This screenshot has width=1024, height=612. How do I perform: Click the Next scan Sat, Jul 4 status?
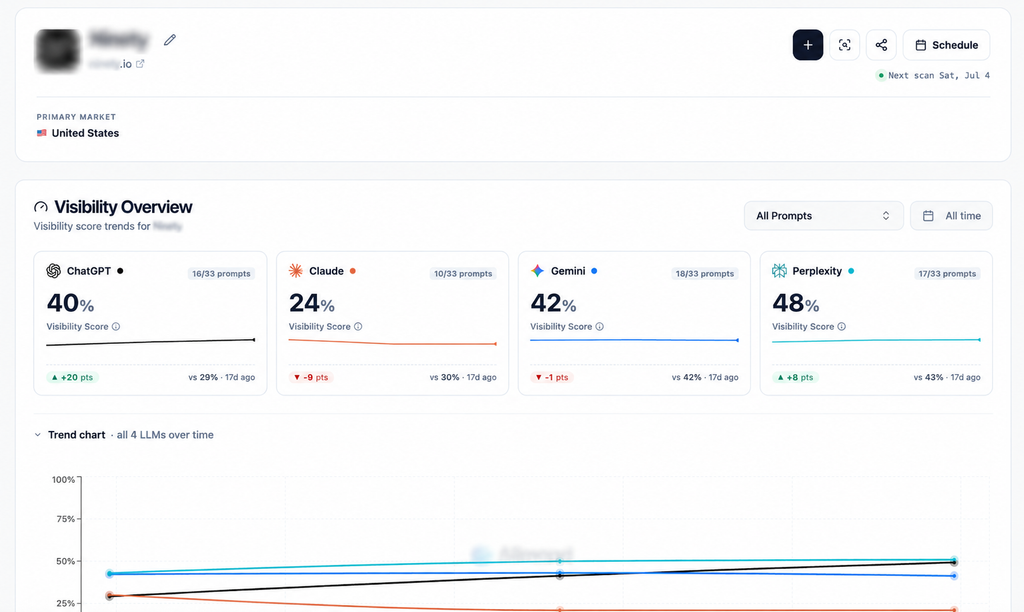[x=933, y=76]
